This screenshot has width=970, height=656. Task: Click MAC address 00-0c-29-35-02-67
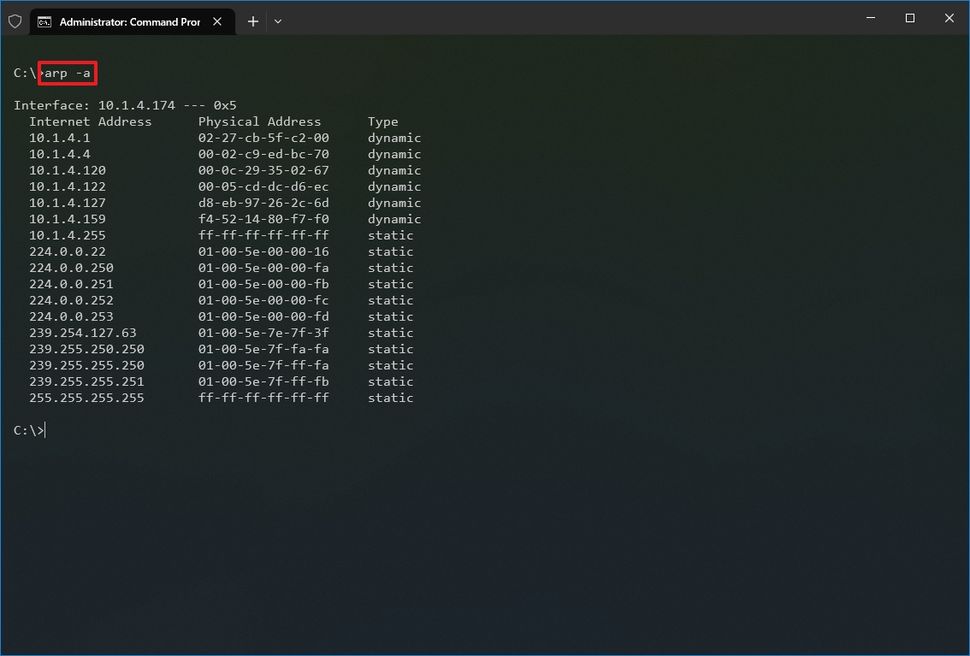(x=264, y=170)
